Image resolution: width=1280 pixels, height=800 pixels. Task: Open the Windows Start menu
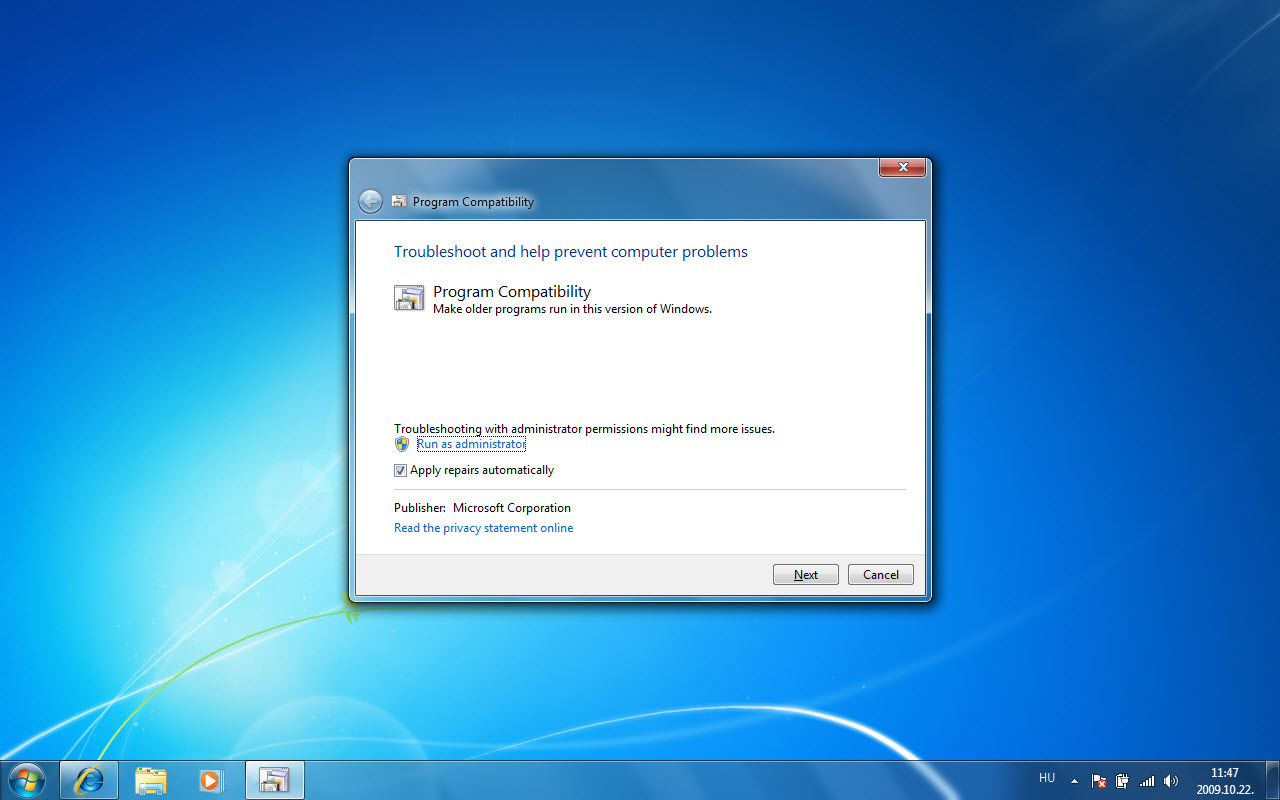pos(27,780)
